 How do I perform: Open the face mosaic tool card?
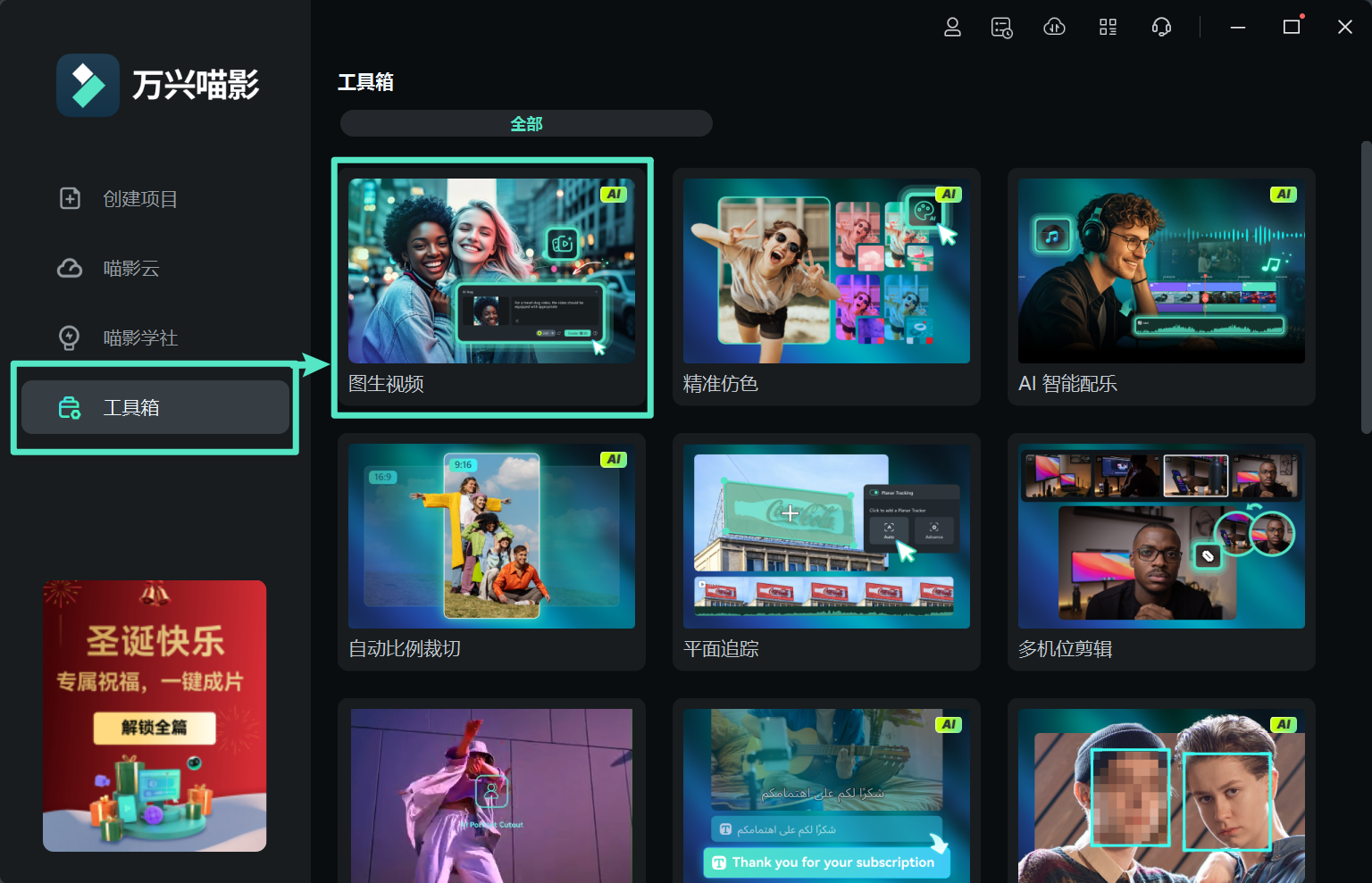tap(1161, 791)
